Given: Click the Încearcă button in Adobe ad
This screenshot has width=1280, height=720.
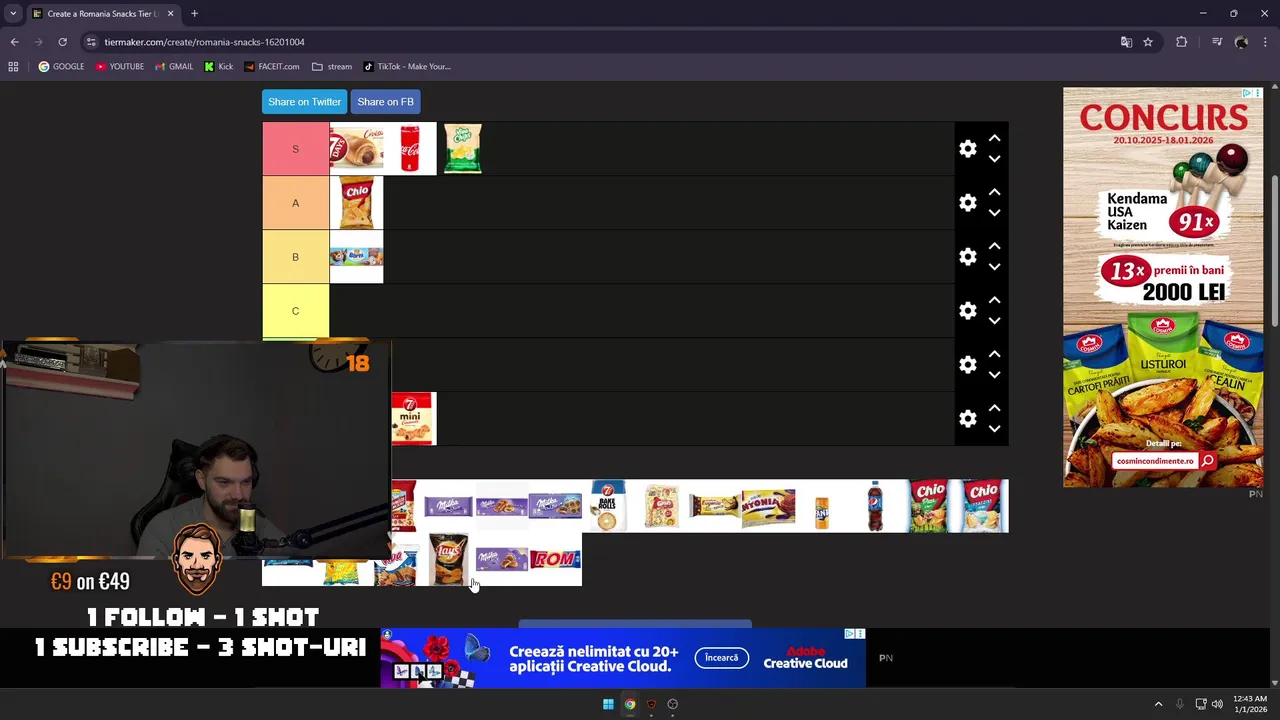Looking at the screenshot, I should point(721,658).
